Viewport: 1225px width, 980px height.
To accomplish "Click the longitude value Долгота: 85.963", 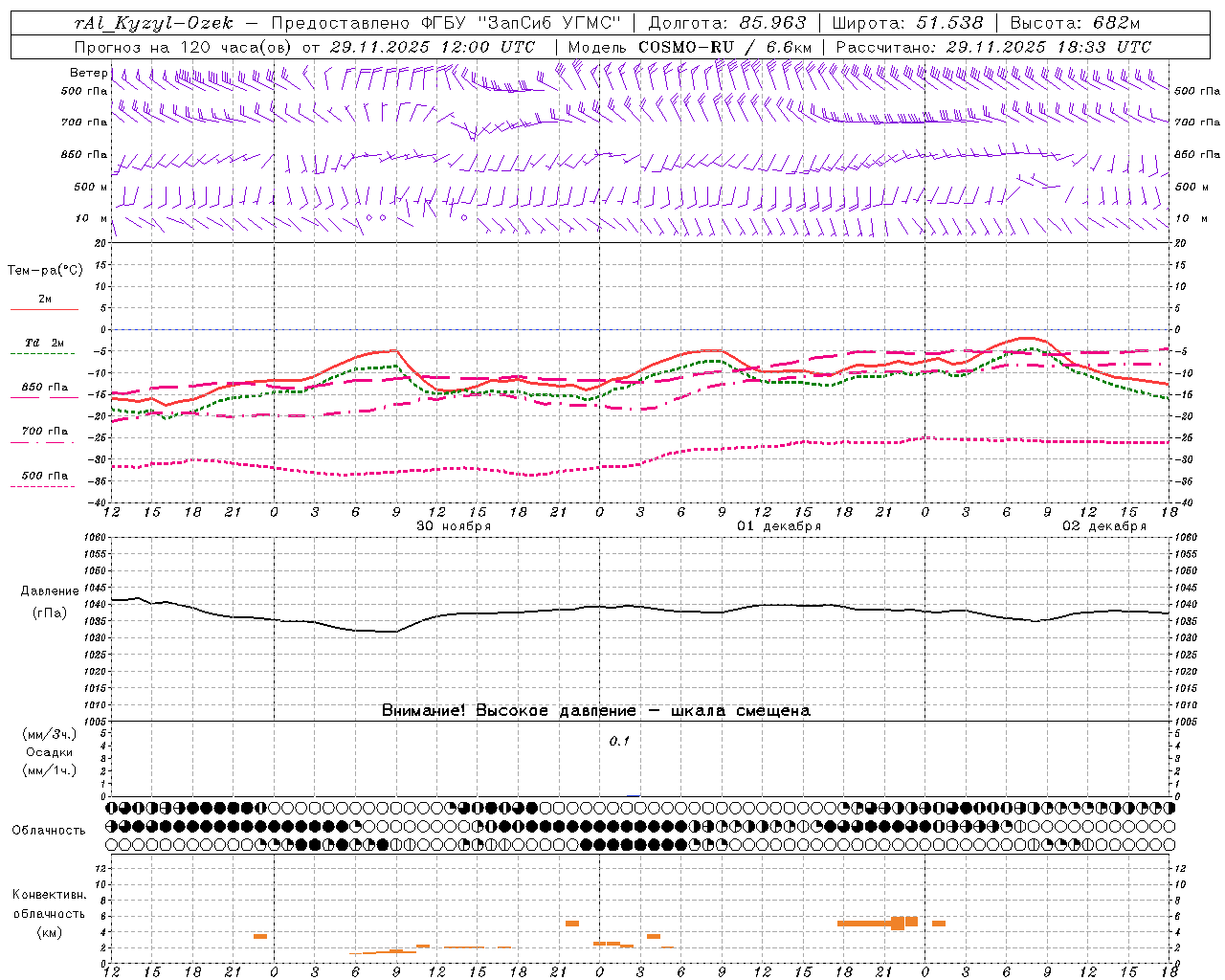I will click(727, 23).
